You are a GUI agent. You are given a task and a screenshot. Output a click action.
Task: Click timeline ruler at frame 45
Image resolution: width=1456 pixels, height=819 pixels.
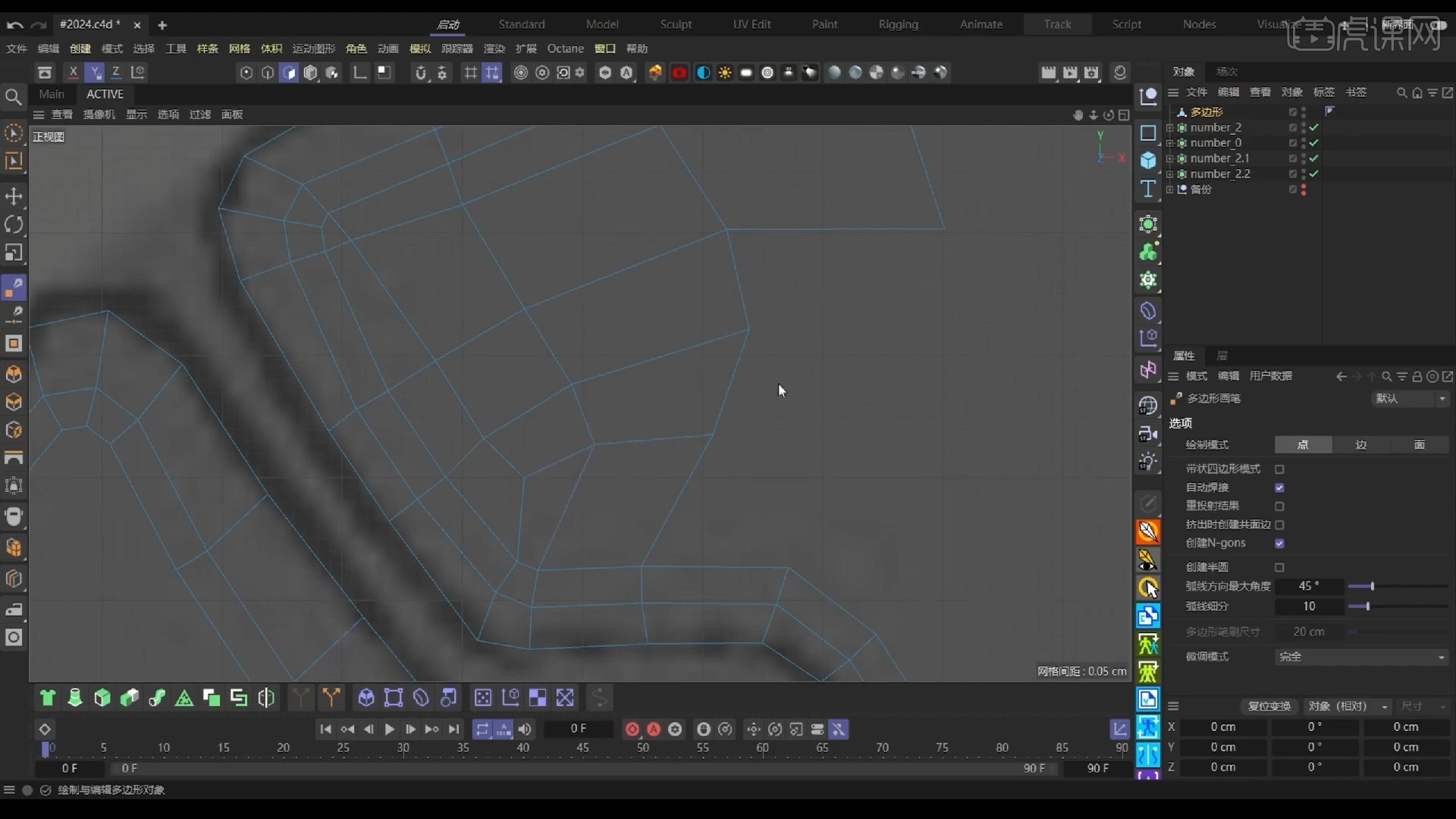click(x=582, y=748)
